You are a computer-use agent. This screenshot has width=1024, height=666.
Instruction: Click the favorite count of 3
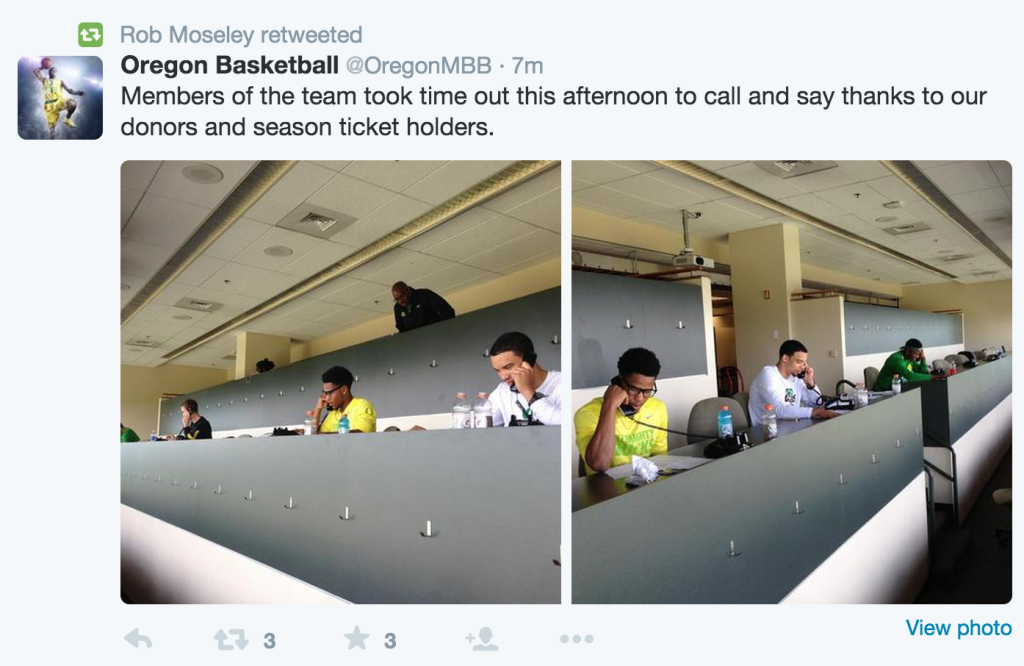tap(390, 641)
